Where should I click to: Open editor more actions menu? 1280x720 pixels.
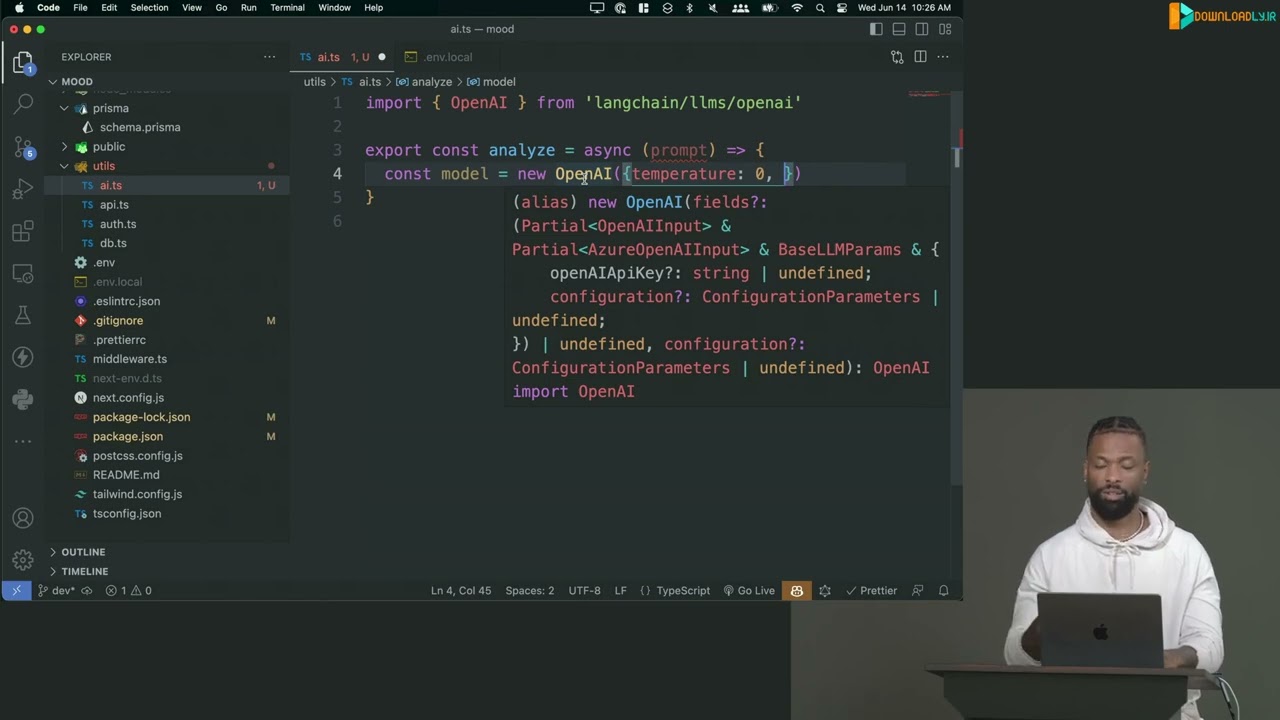click(944, 57)
